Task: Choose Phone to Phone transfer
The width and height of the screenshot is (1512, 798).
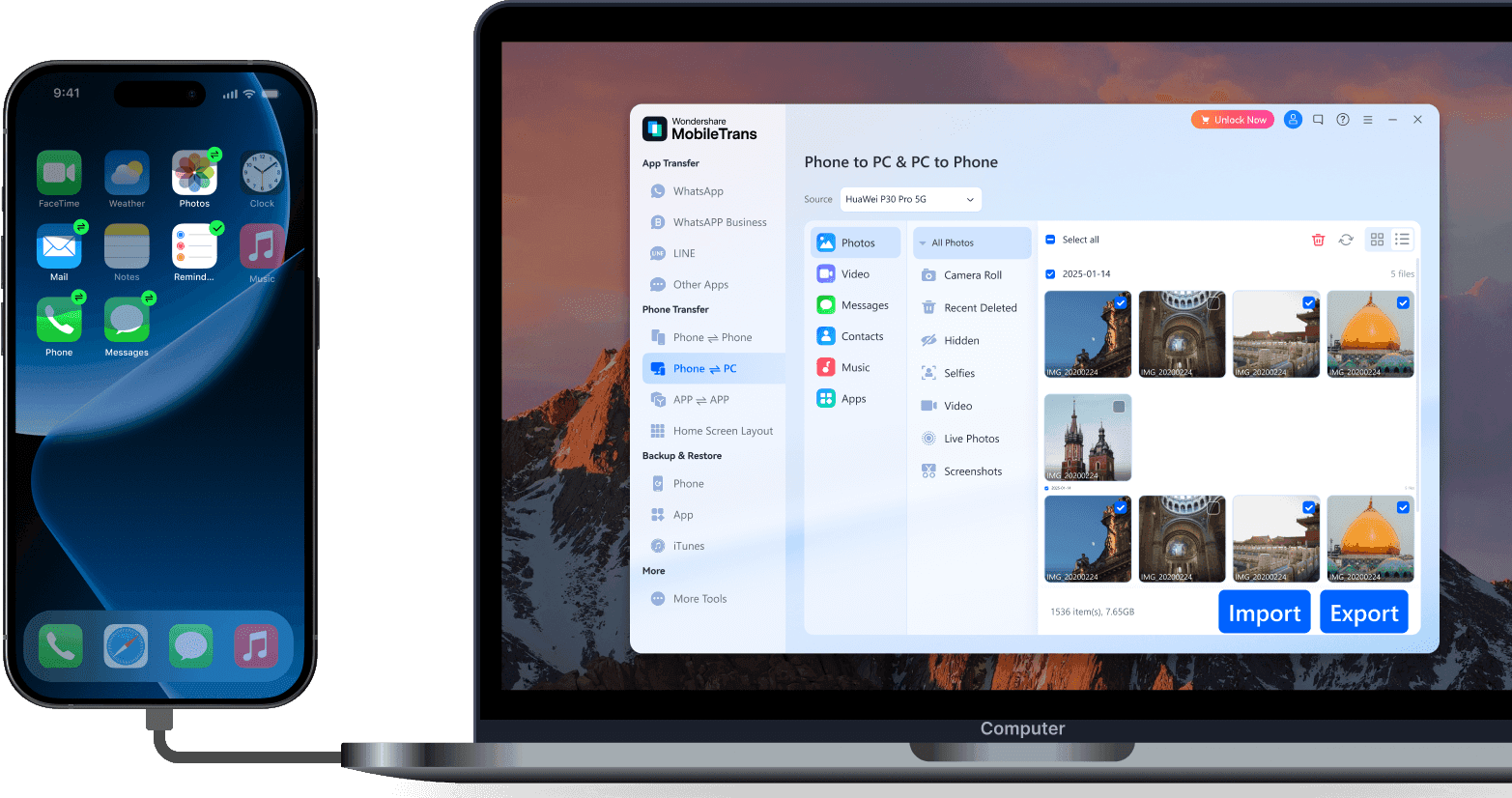Action: 701,337
